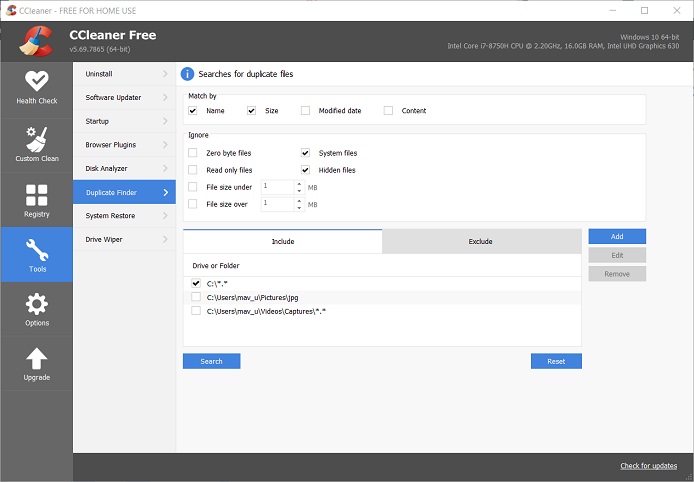This screenshot has width=694, height=482.
Task: Uncheck the C:\*.* include entry
Action: (x=196, y=283)
